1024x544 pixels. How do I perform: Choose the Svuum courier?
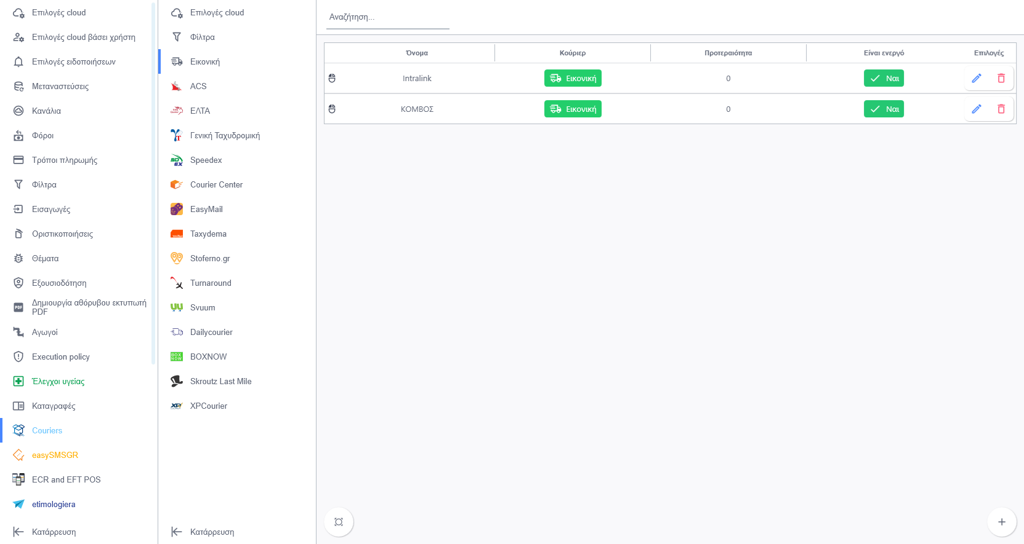pos(202,308)
